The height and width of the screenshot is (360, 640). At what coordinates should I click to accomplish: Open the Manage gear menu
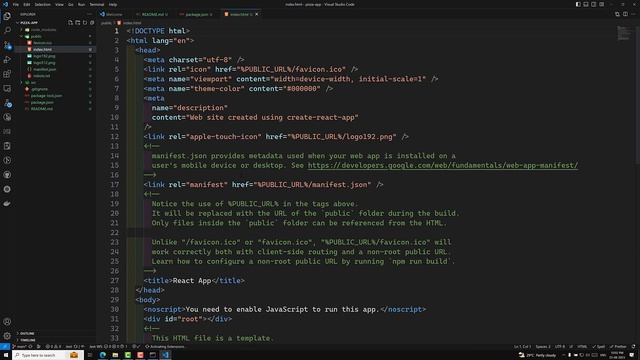(x=7, y=336)
